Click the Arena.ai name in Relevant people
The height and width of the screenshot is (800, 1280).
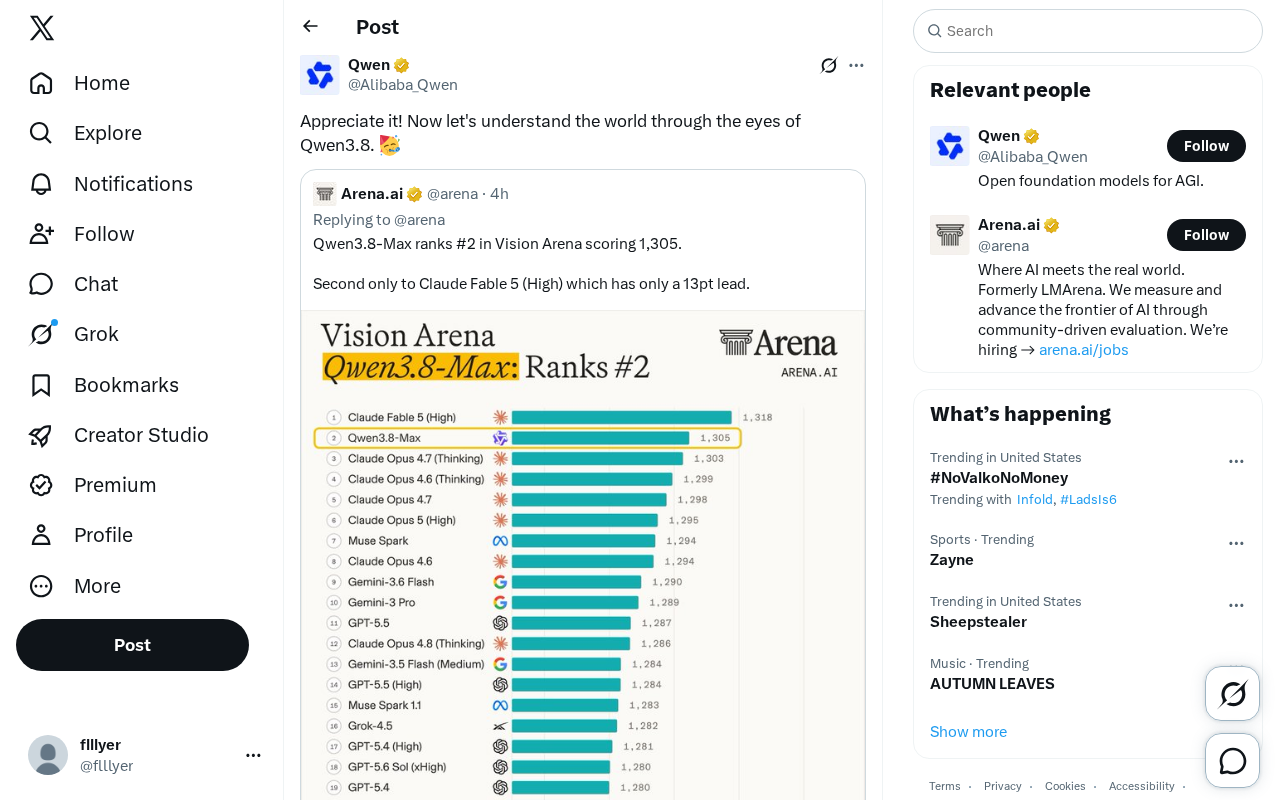tap(1009, 225)
